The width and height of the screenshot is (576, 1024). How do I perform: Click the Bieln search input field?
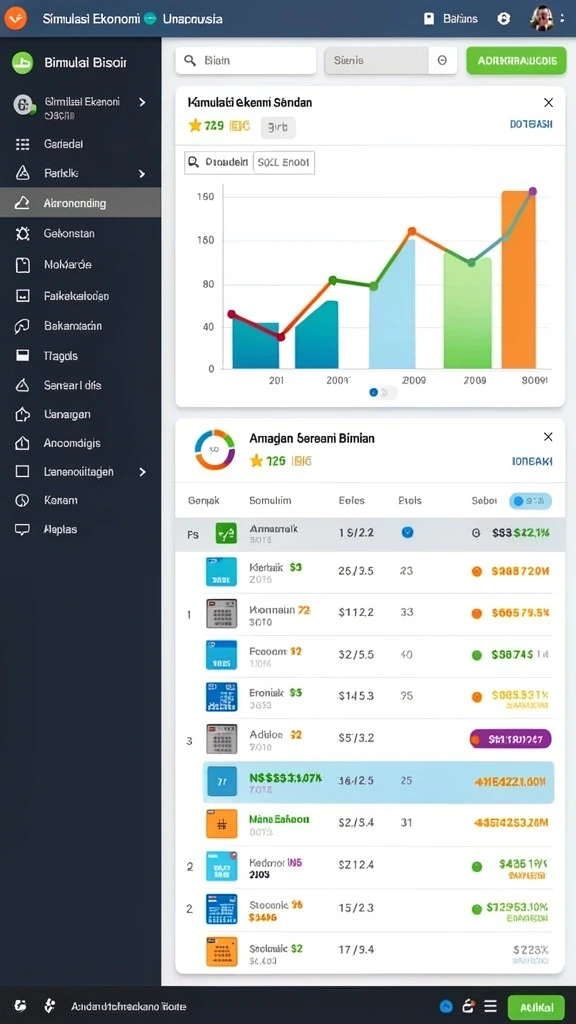tap(246, 61)
